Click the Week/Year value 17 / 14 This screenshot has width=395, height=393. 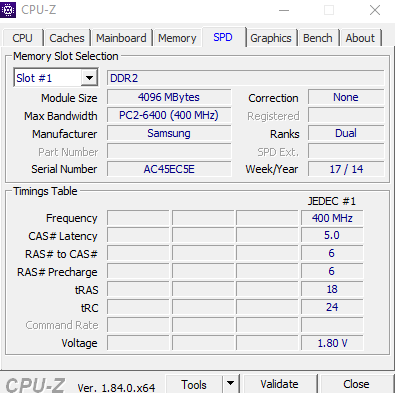coord(346,169)
